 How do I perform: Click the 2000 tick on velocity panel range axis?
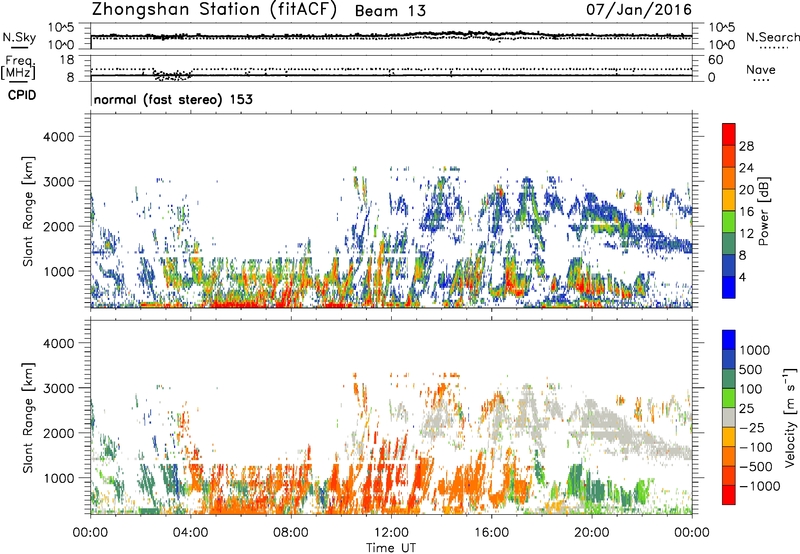[58, 433]
